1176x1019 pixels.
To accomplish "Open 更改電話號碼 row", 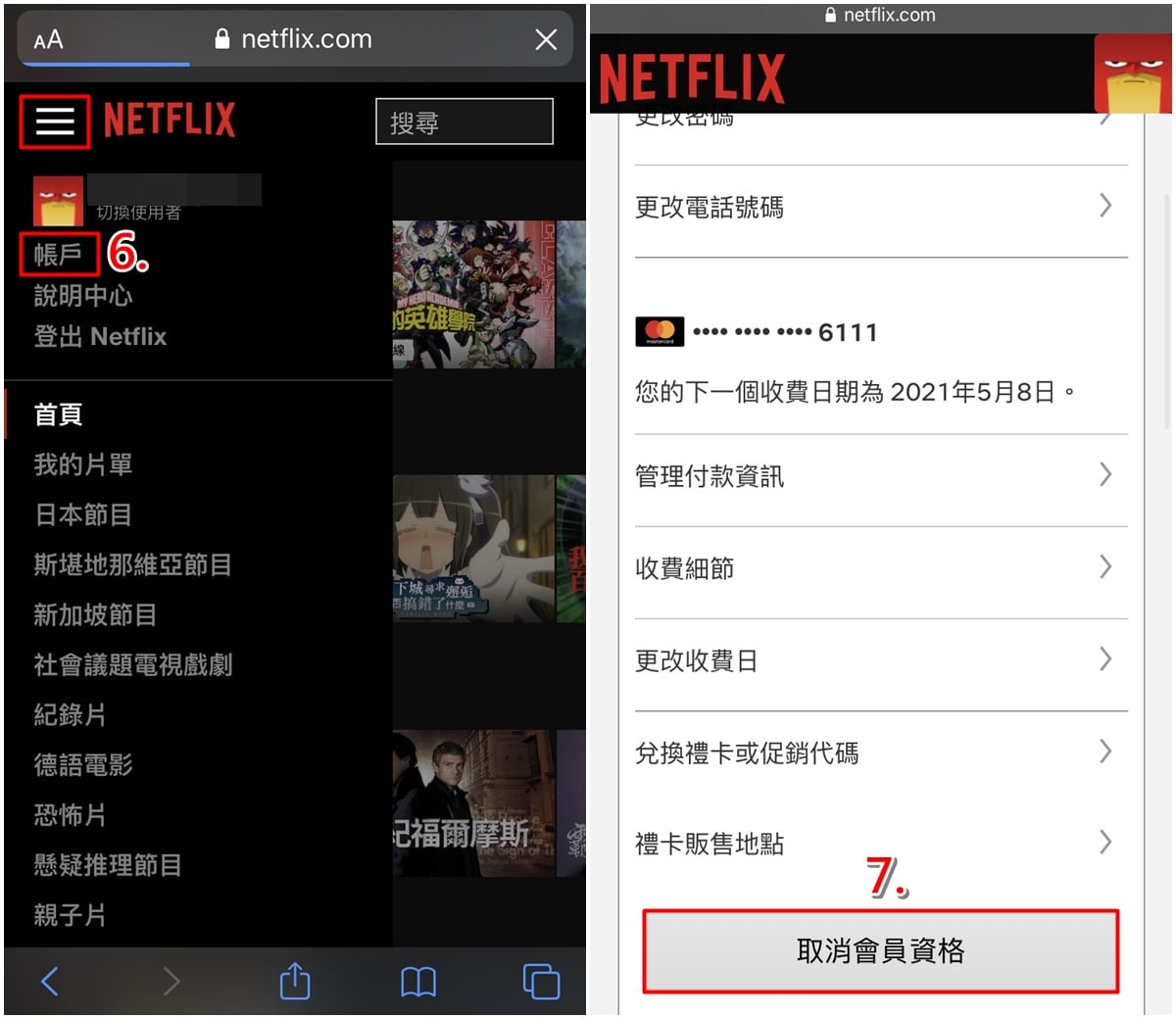I will pyautogui.click(x=881, y=207).
